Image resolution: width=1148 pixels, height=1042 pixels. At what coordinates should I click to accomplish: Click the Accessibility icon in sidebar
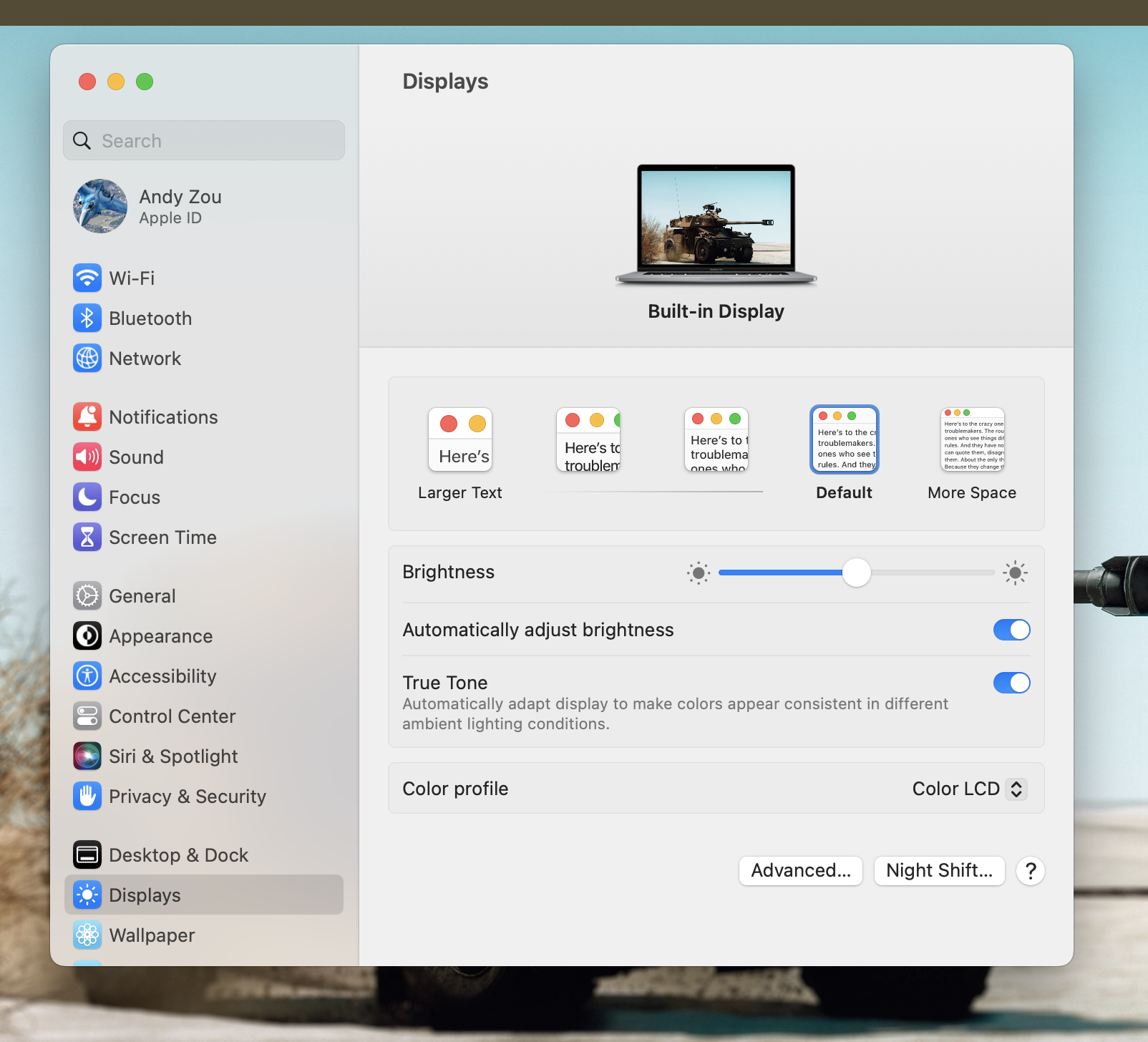coord(87,676)
